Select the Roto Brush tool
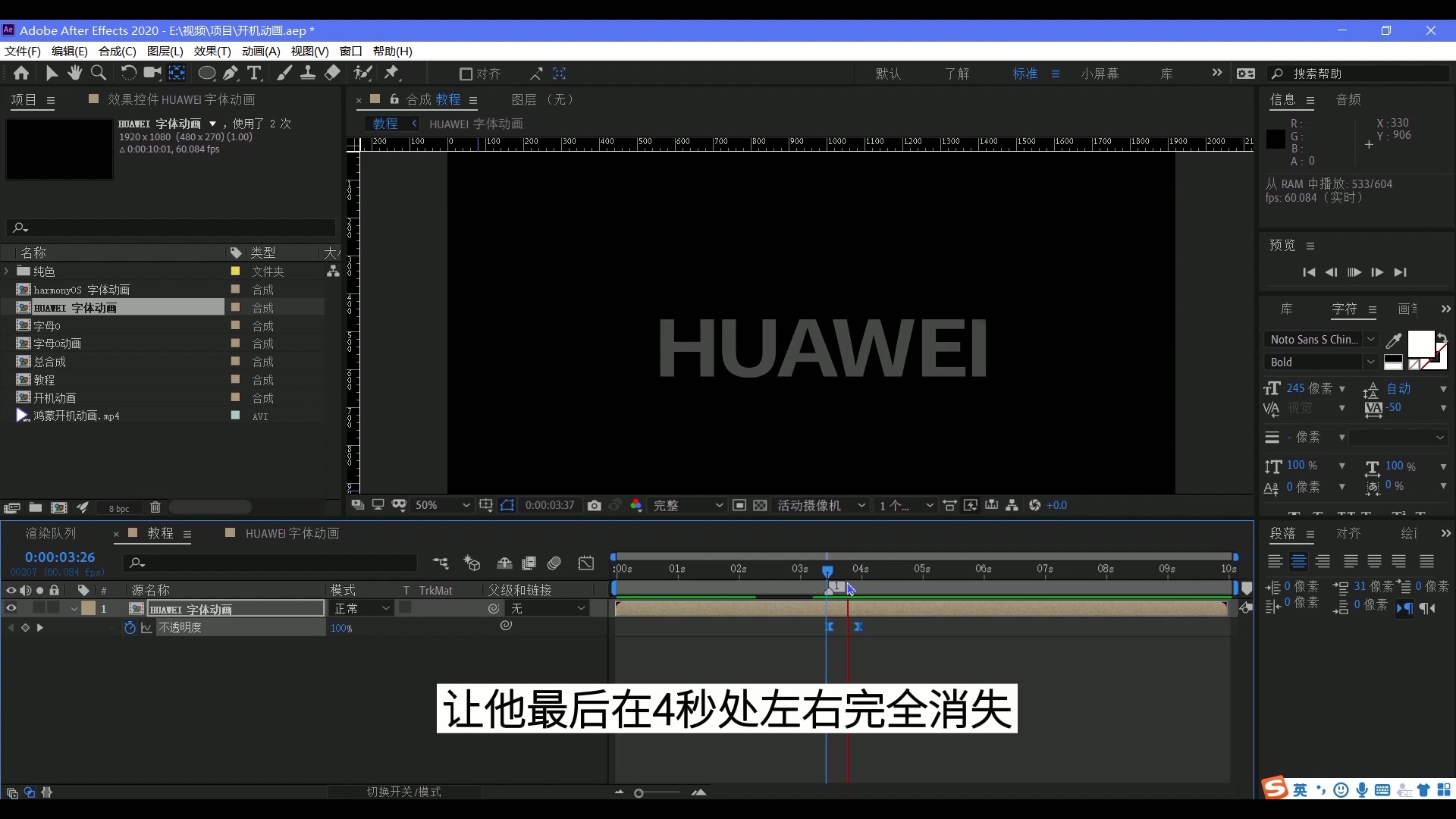This screenshot has height=819, width=1456. pos(363,73)
